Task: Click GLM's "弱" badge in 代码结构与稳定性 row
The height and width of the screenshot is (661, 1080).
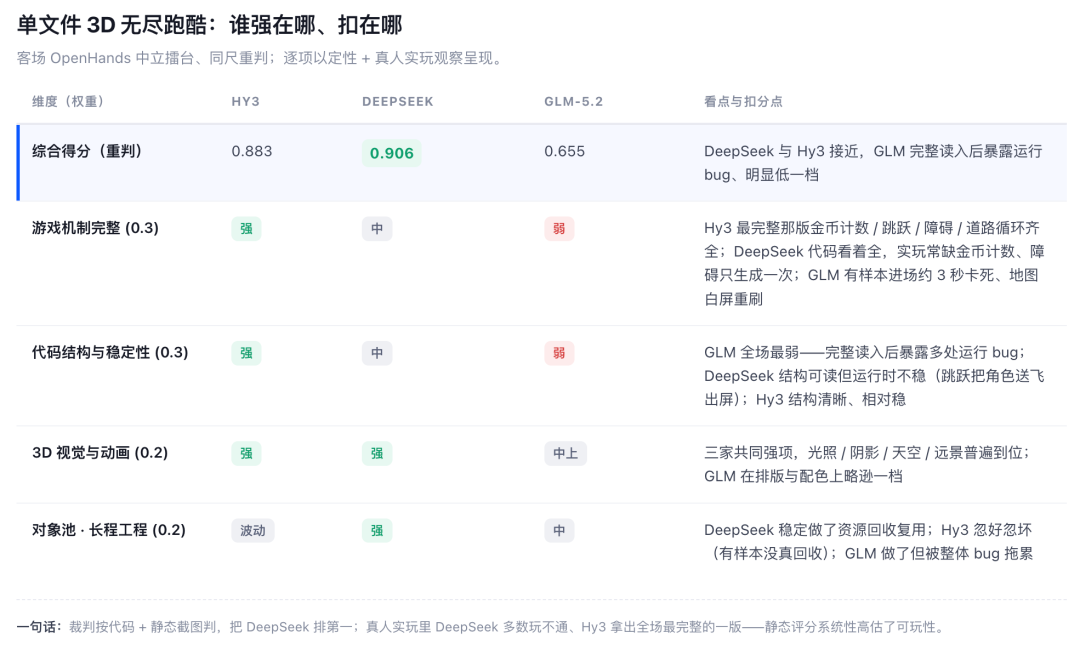Action: (559, 353)
